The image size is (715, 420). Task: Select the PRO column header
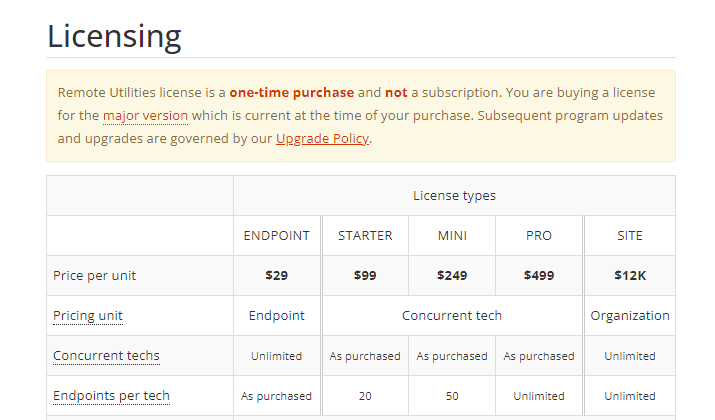(x=539, y=236)
